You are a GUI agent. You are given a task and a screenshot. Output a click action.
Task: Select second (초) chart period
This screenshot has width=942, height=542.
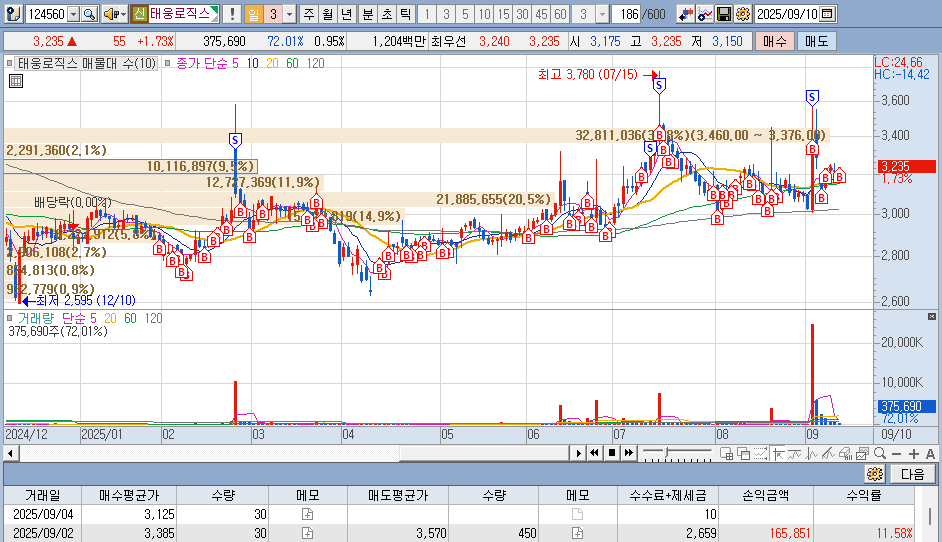[x=387, y=14]
